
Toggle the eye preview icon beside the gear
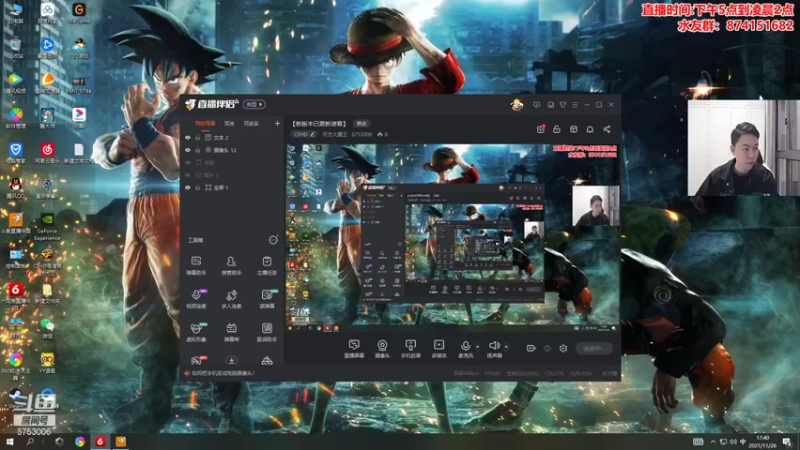(547, 348)
